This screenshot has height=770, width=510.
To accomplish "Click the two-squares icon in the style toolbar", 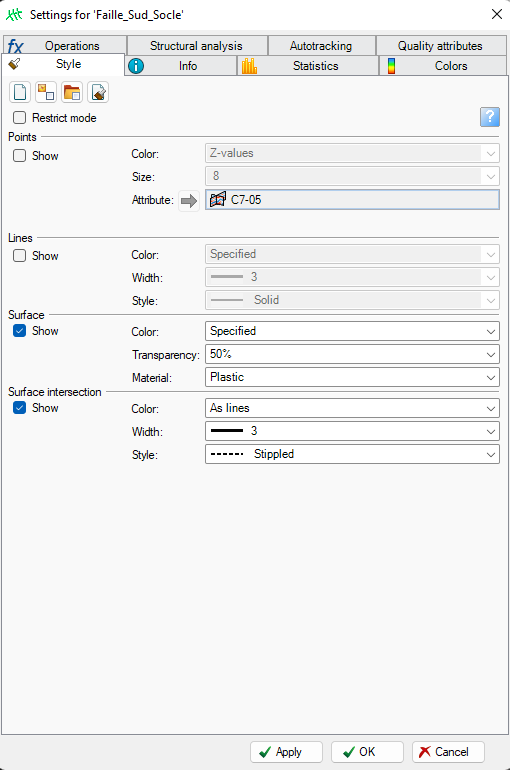I will click(x=46, y=92).
